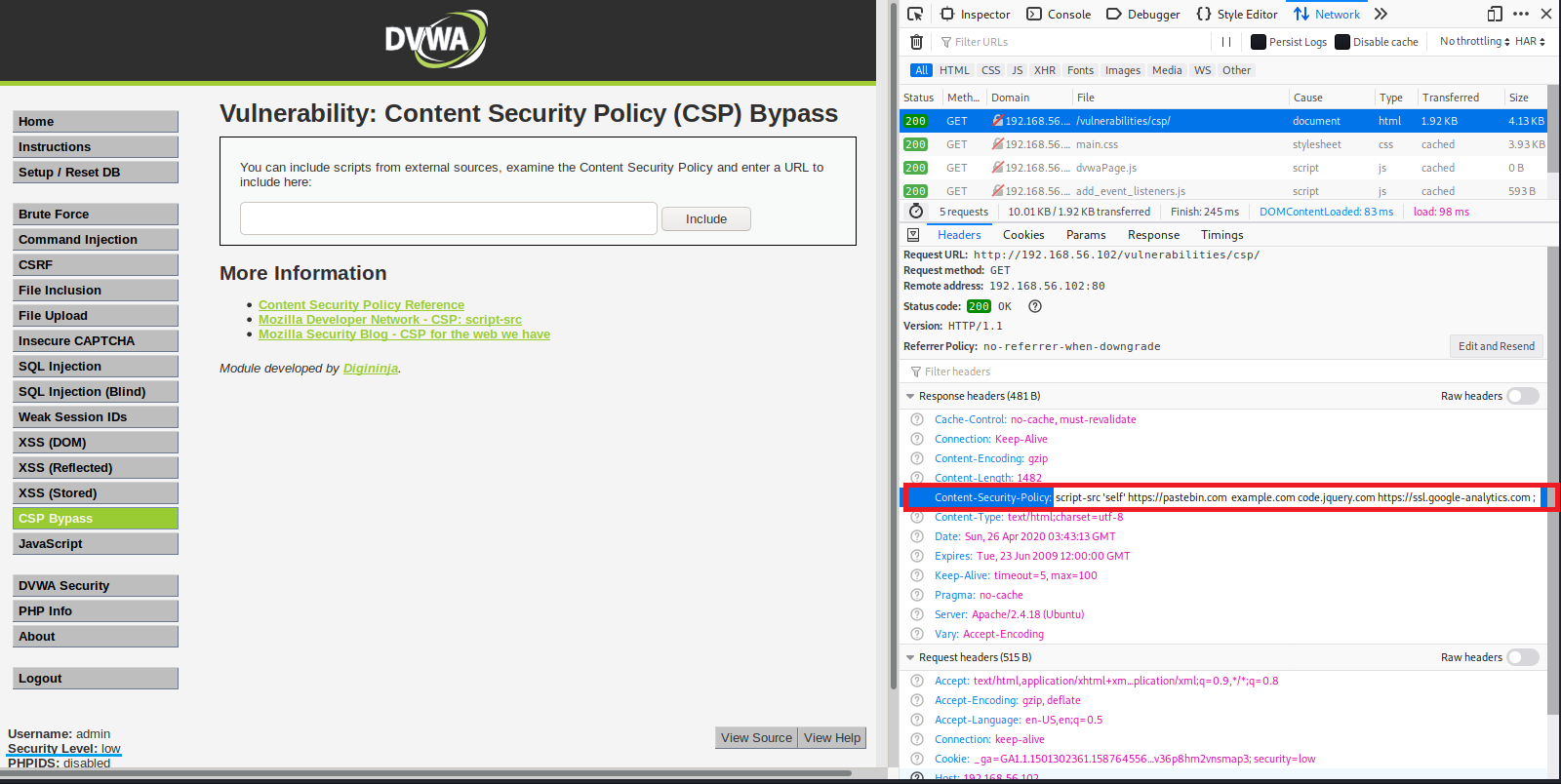The image size is (1561, 784).
Task: Click the Include button
Action: [705, 219]
